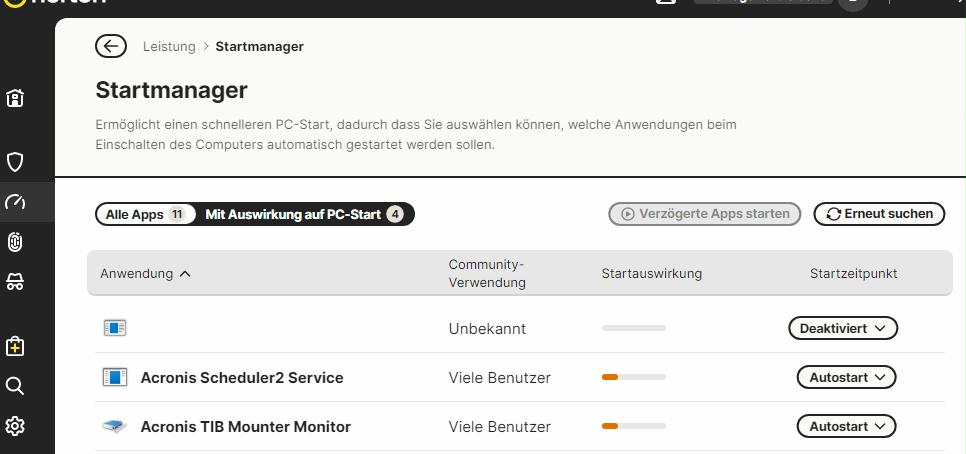Select the performance gauge sidebar icon
This screenshot has width=966, height=454.
[x=15, y=201]
